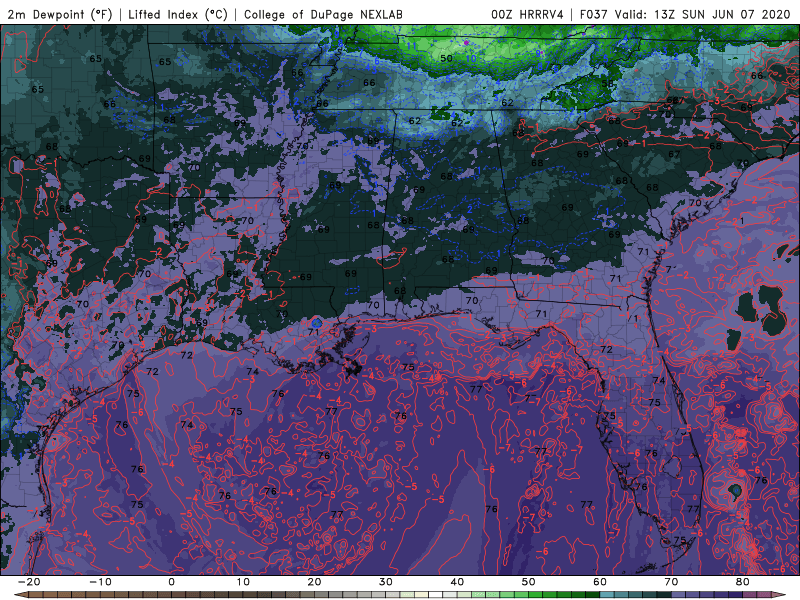
Task: Click the -20 label on the color scale
Action: (29, 582)
